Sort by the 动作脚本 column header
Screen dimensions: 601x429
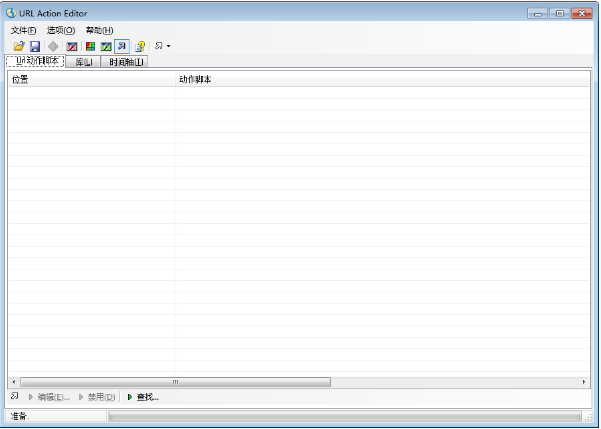point(383,79)
